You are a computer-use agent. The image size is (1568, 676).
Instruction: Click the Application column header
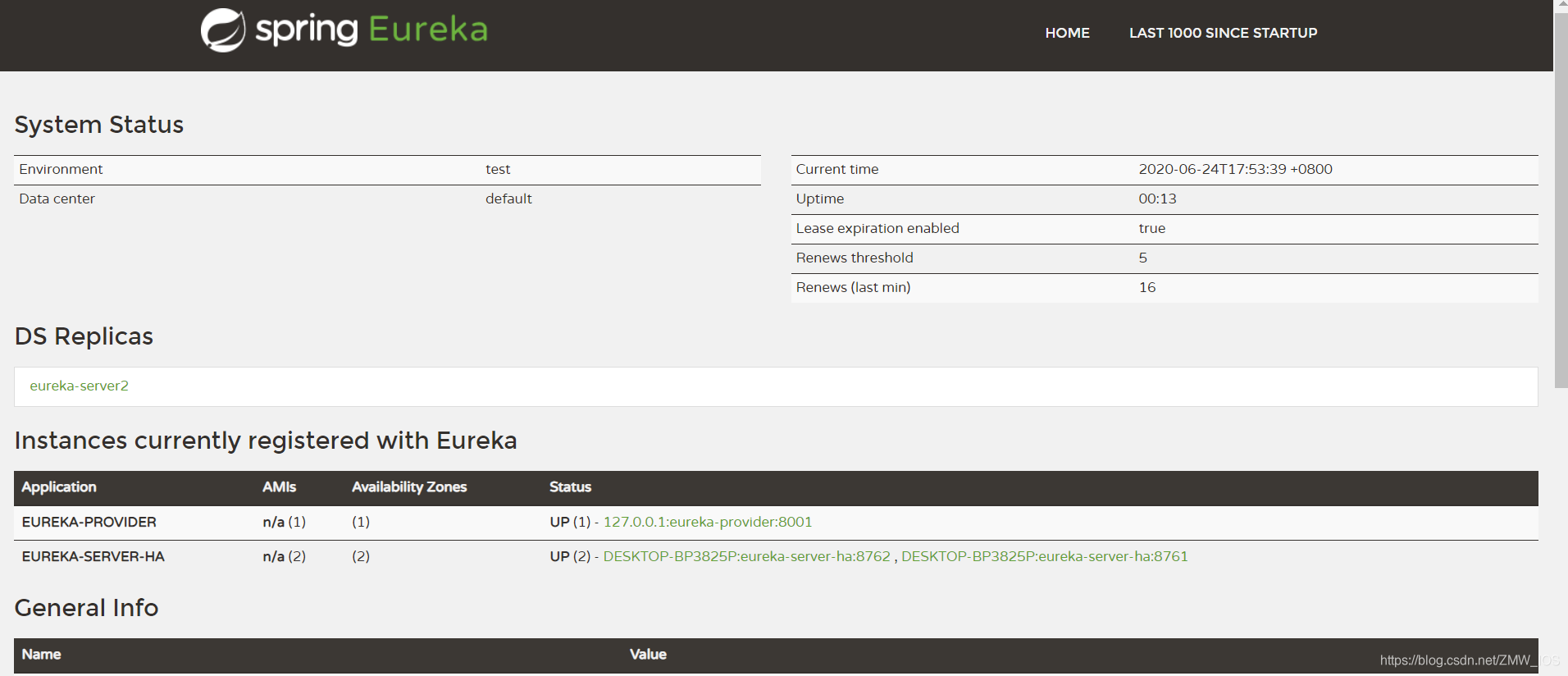tap(59, 487)
